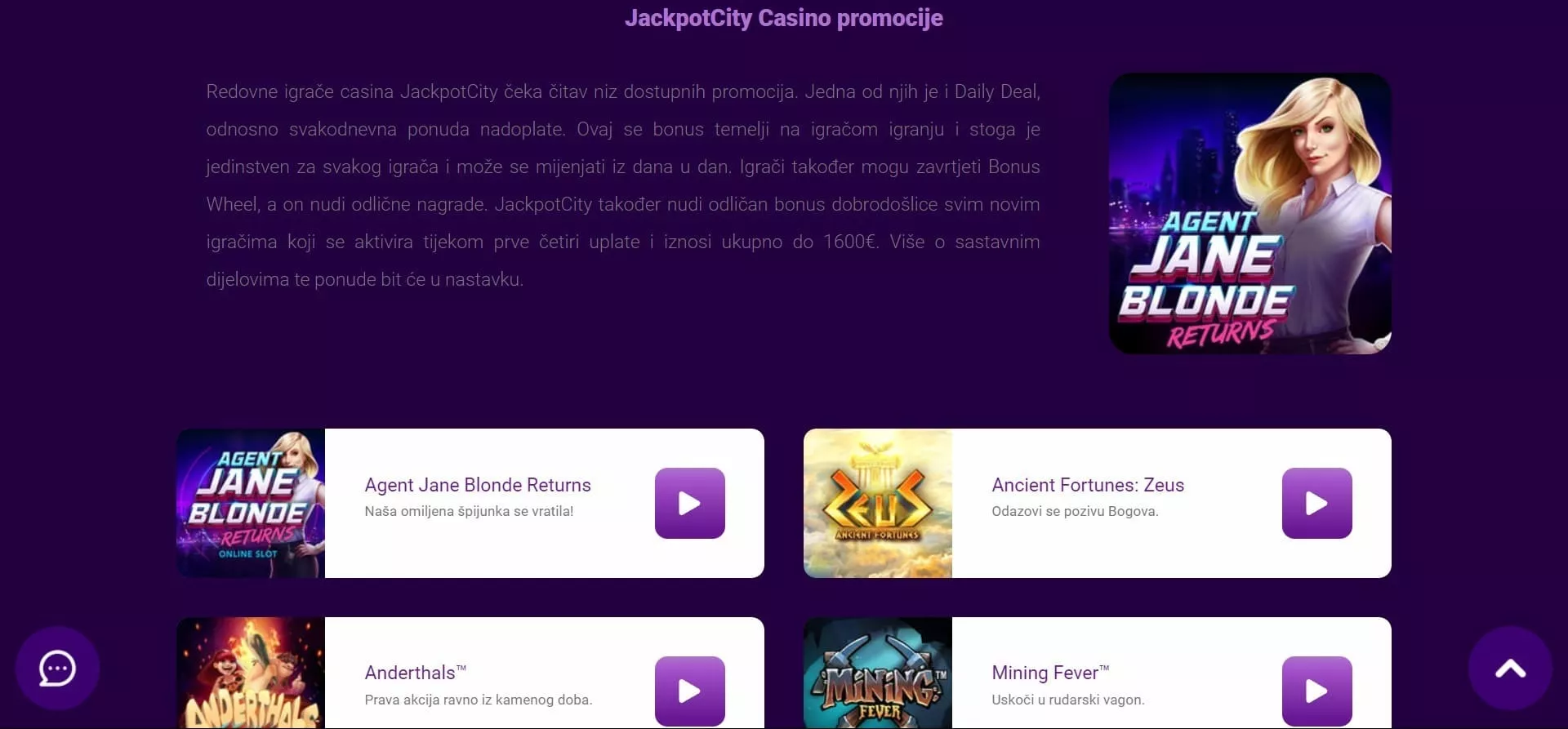Select the Agent Jane Blonde card thumbnail
Screen dimensions: 1568x729
(251, 503)
